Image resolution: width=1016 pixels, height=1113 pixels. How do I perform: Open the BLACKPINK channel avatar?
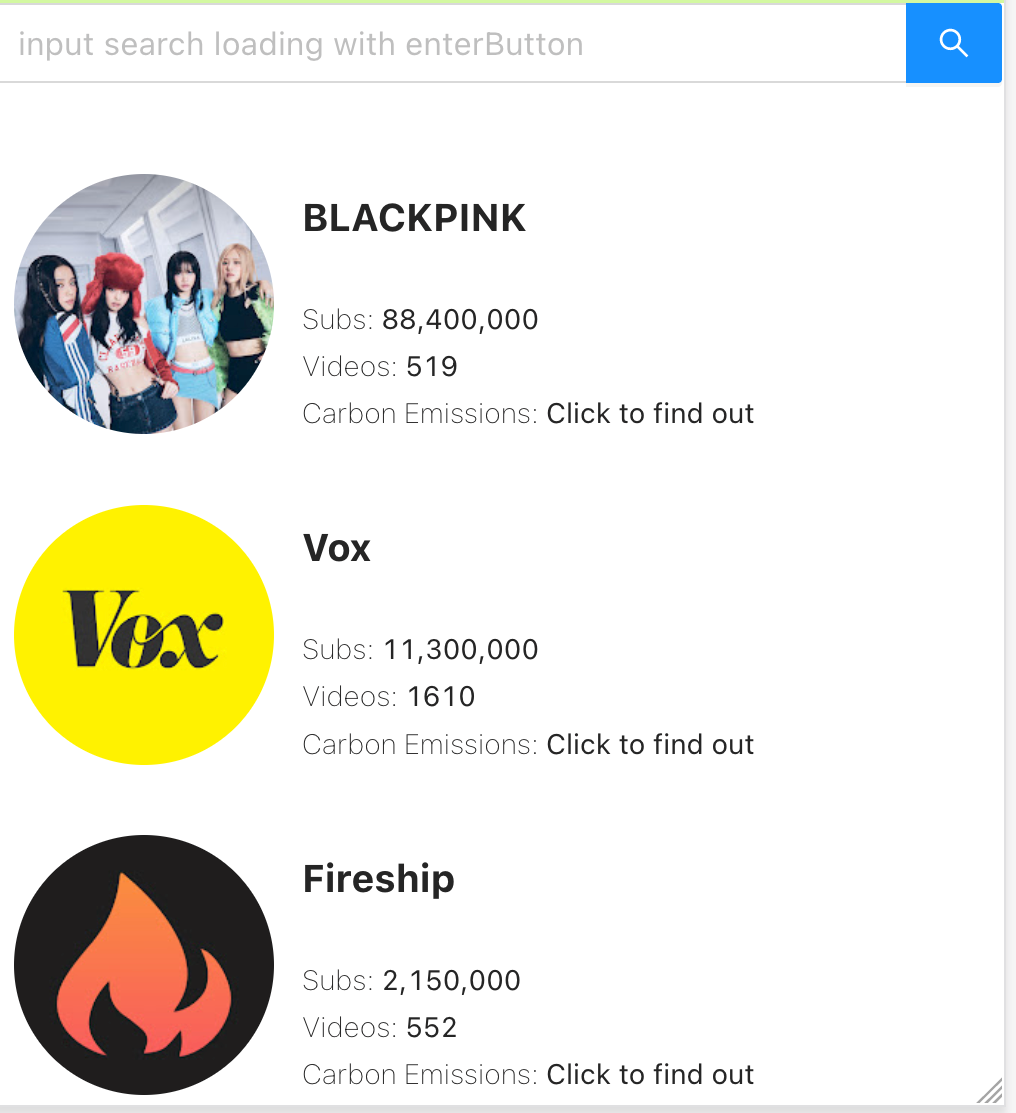point(144,304)
